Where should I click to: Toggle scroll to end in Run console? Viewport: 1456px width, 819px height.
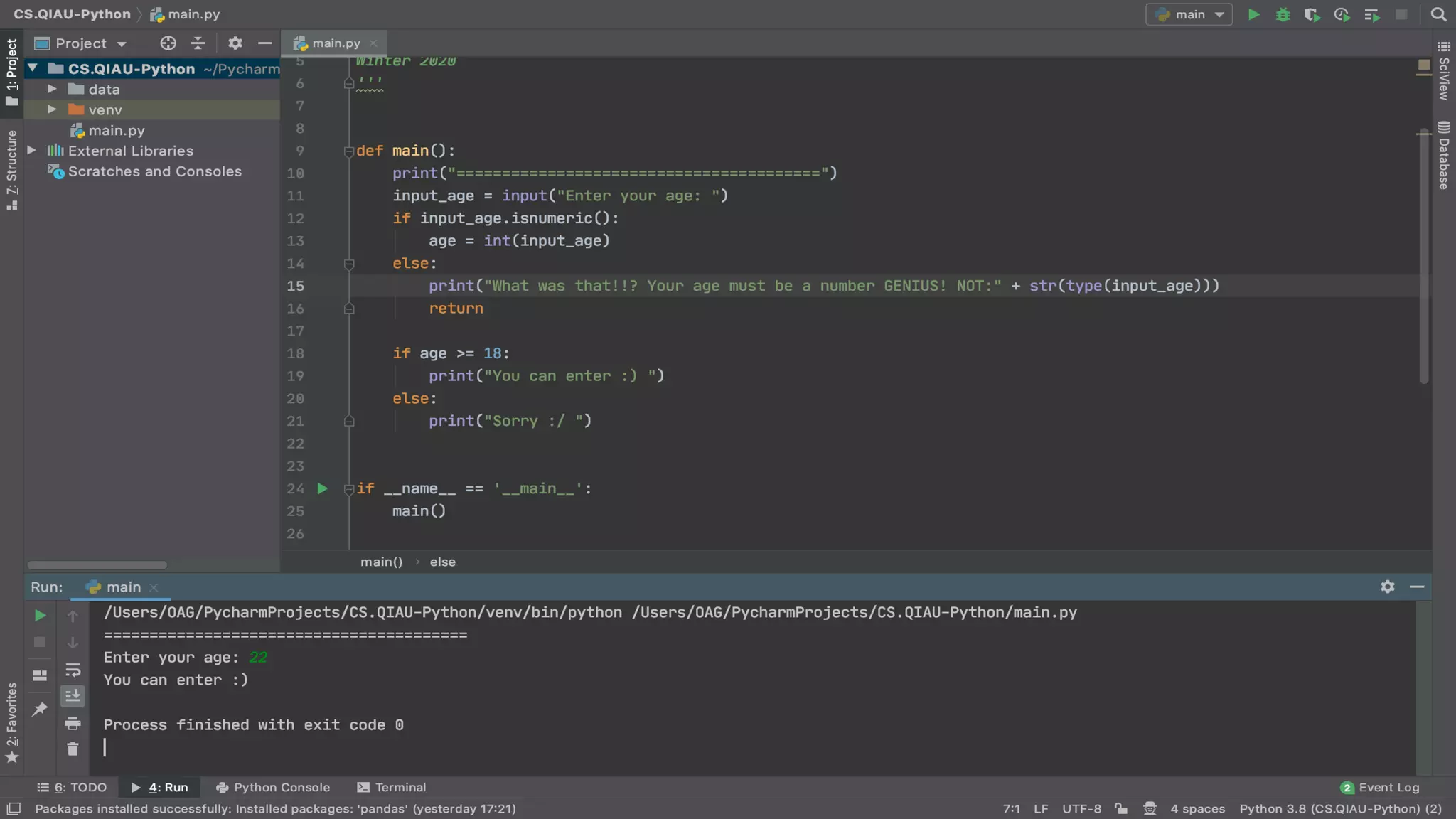coord(73,696)
